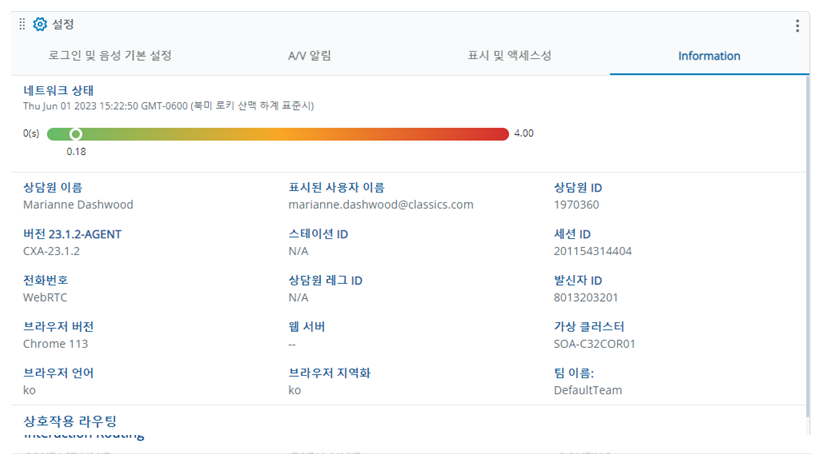Click the 0.18 latency value

pyautogui.click(x=76, y=152)
